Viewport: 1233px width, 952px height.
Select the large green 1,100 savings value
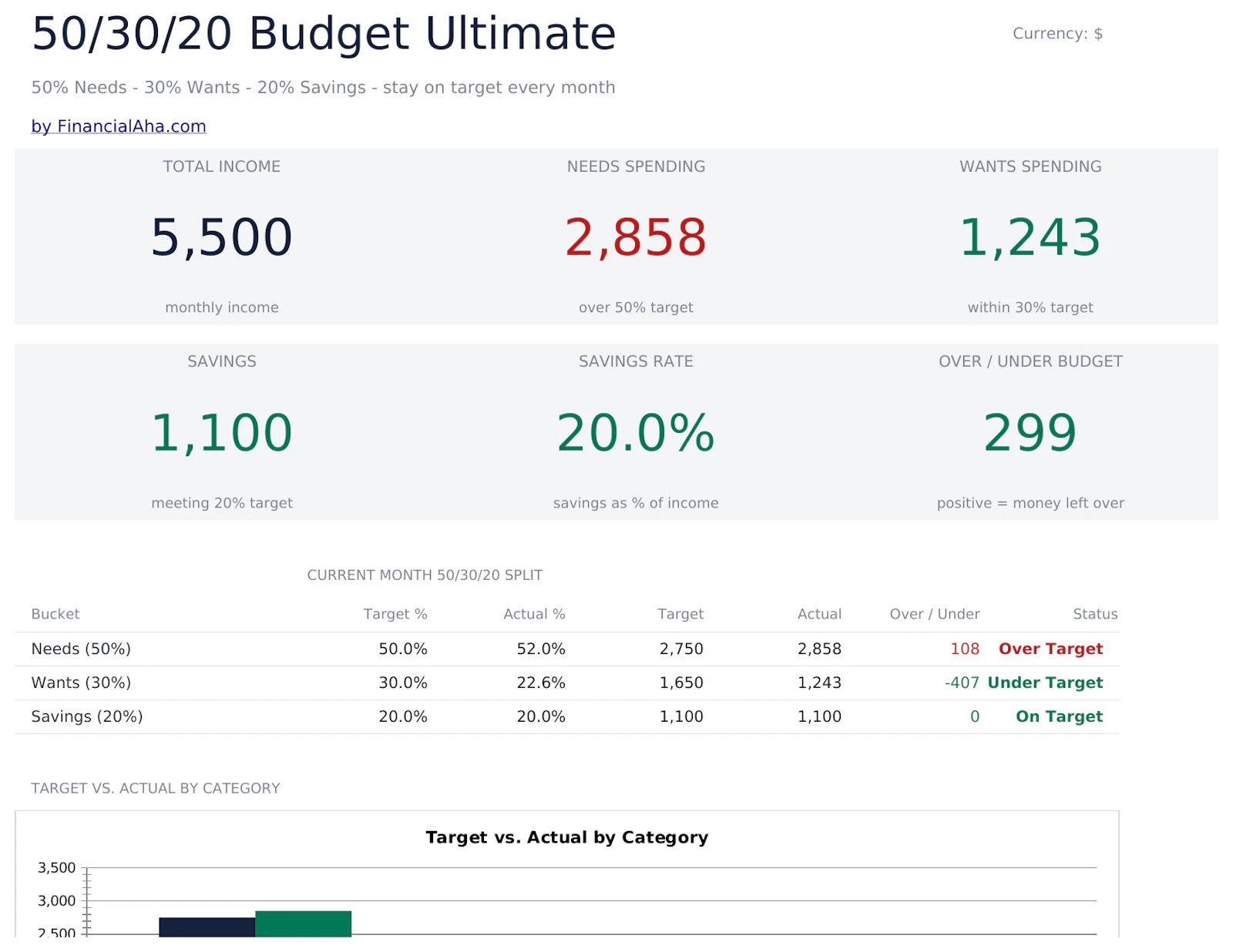point(222,433)
